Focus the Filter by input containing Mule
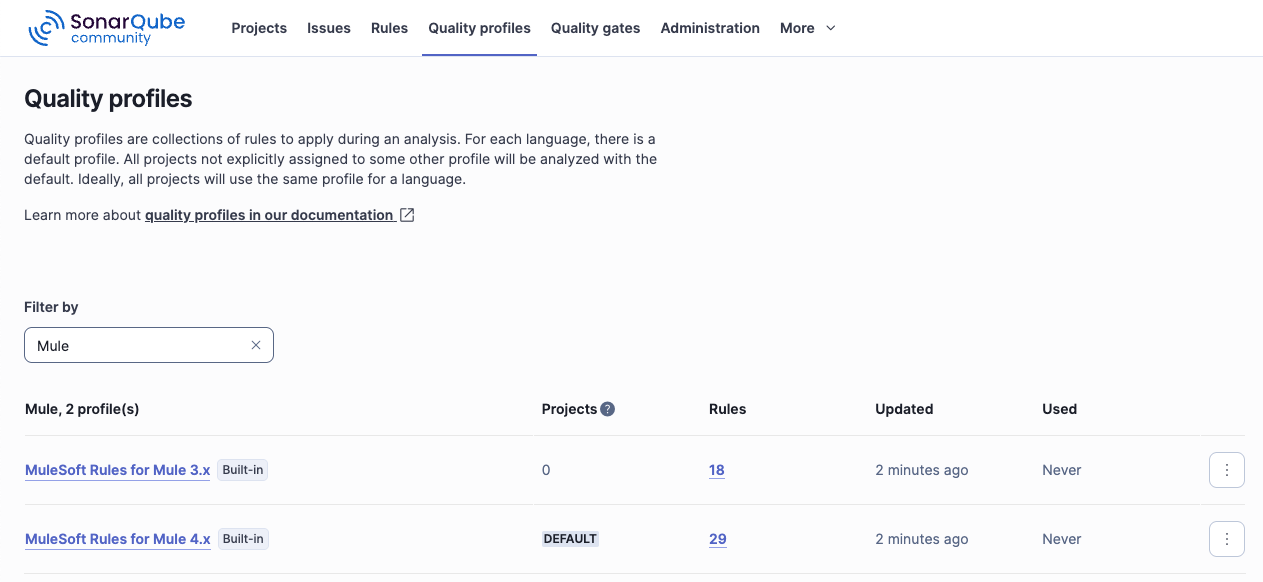1263x582 pixels. coord(149,345)
